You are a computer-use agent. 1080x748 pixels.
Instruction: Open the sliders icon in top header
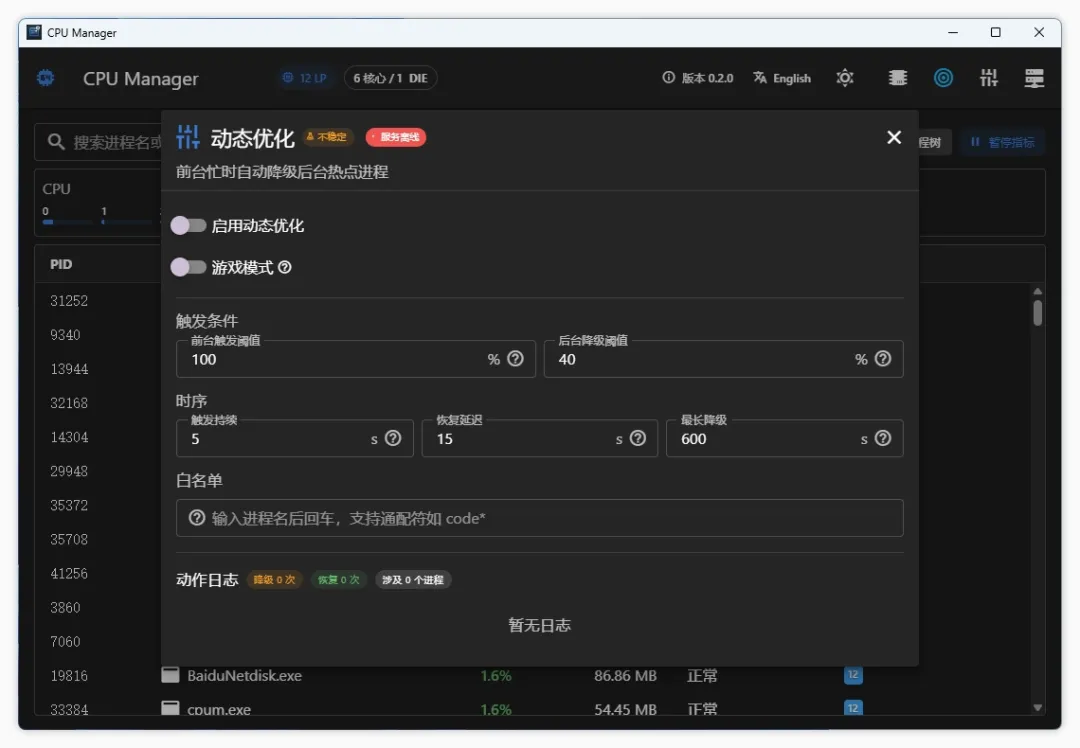click(x=989, y=78)
